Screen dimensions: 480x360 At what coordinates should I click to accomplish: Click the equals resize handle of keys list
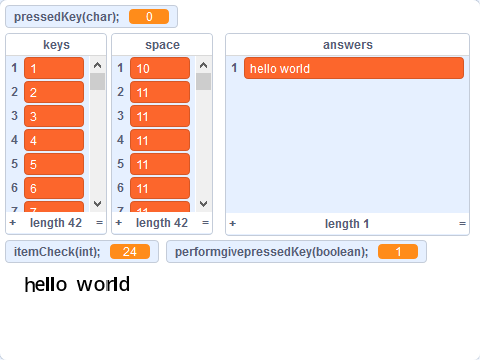99,223
